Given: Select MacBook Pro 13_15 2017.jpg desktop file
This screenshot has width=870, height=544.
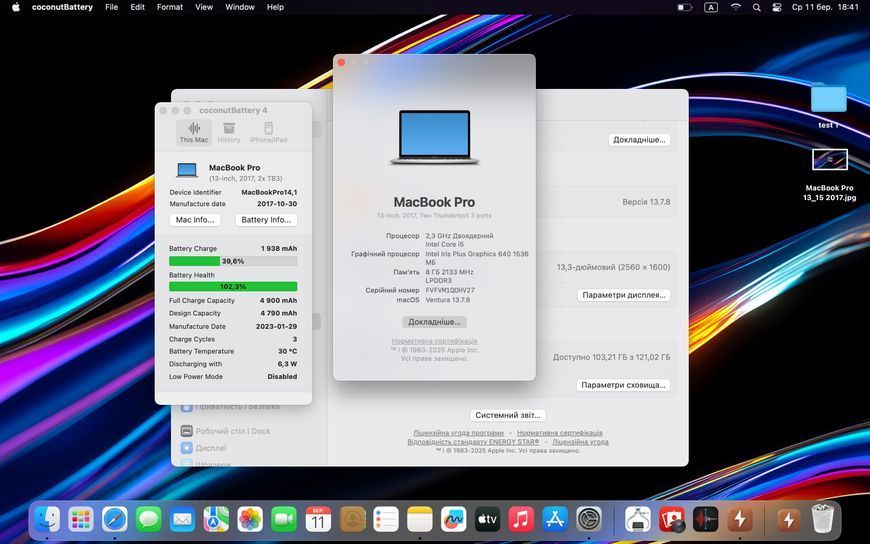Looking at the screenshot, I should point(829,175).
